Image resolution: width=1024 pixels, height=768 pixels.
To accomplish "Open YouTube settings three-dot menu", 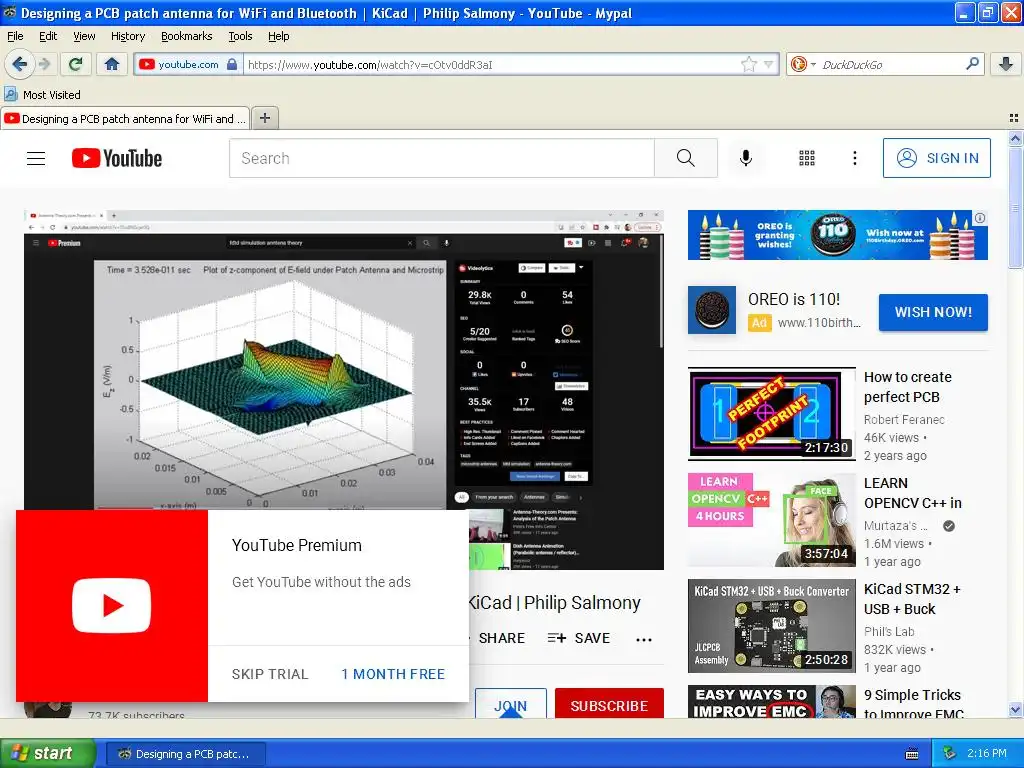I will click(854, 158).
